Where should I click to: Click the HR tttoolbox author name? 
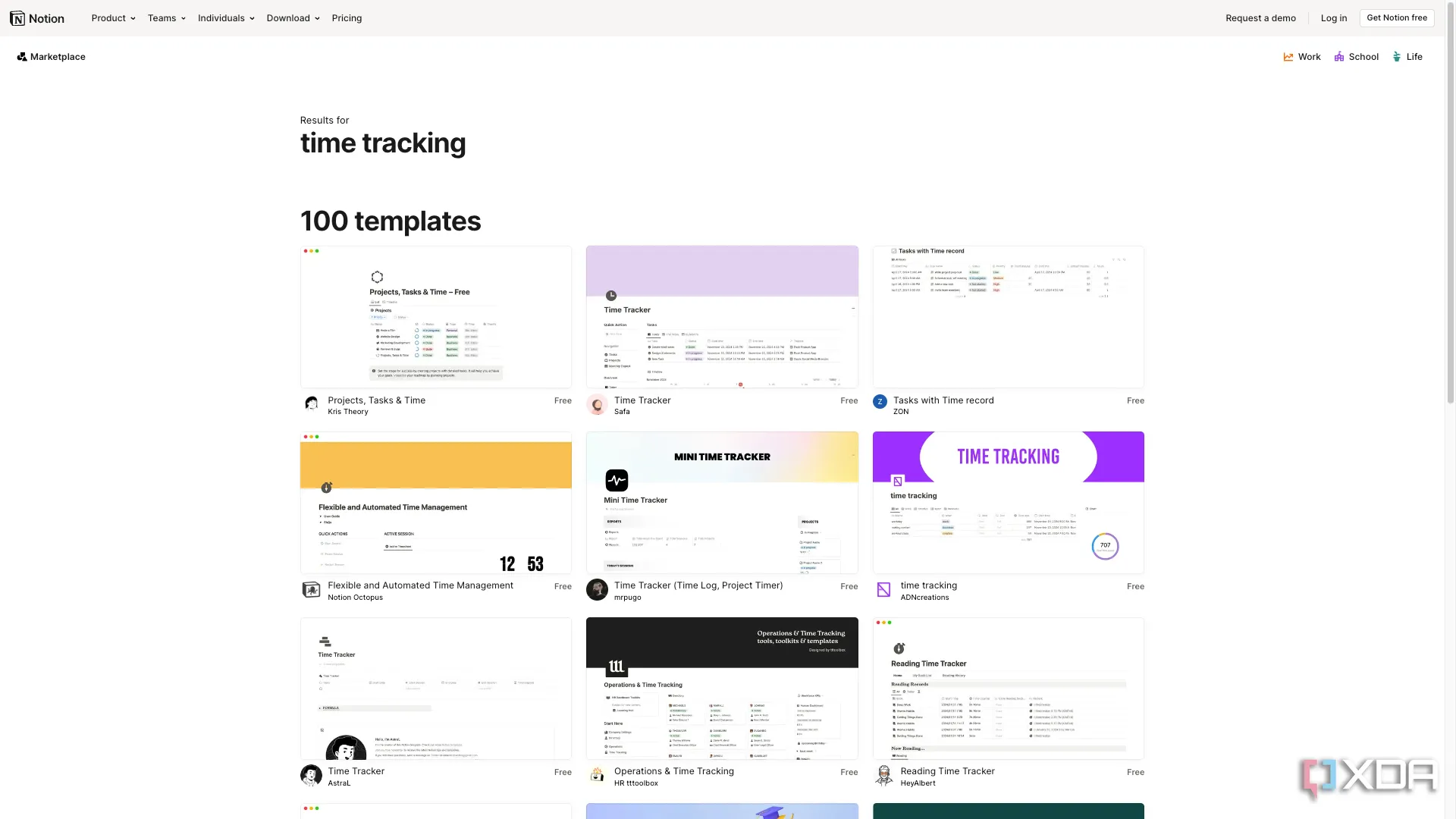coord(636,783)
